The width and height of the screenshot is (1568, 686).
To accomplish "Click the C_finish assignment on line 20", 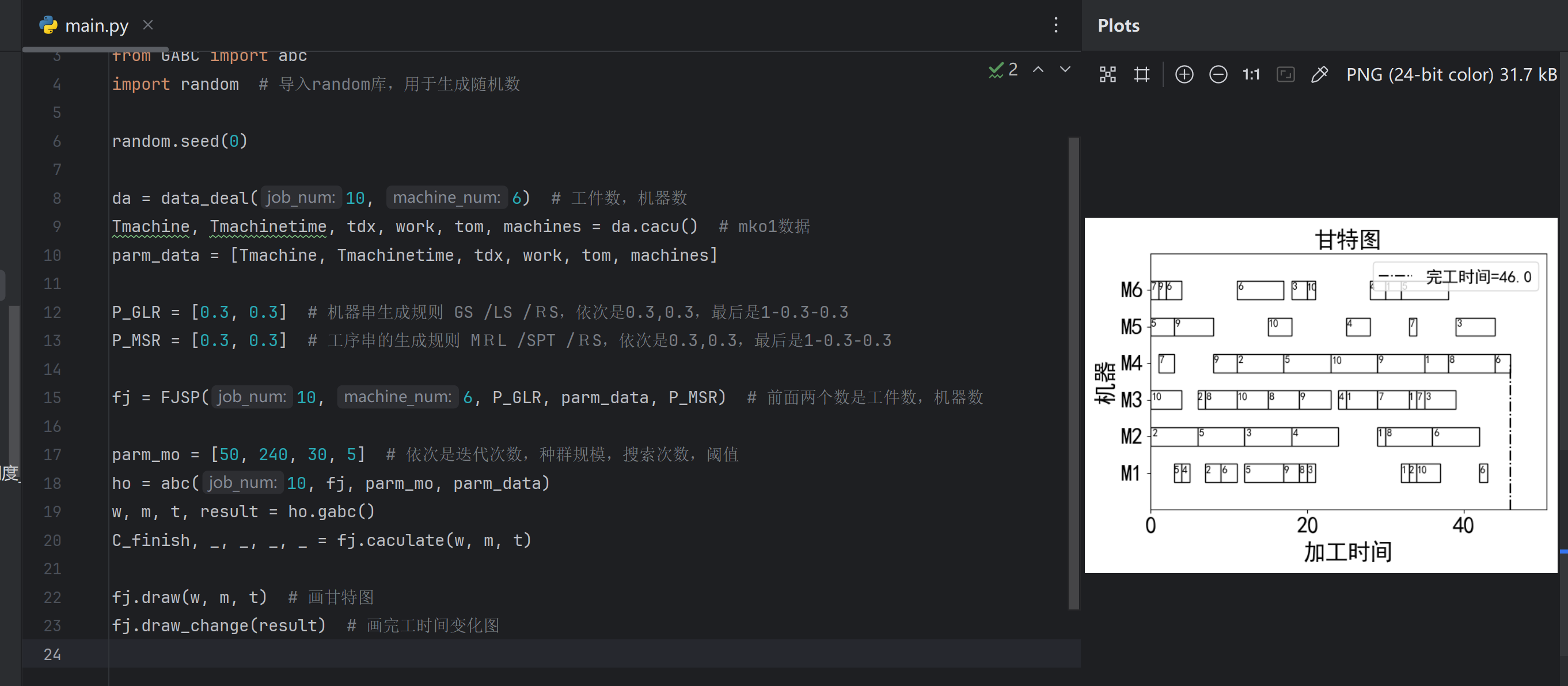I will click(321, 540).
